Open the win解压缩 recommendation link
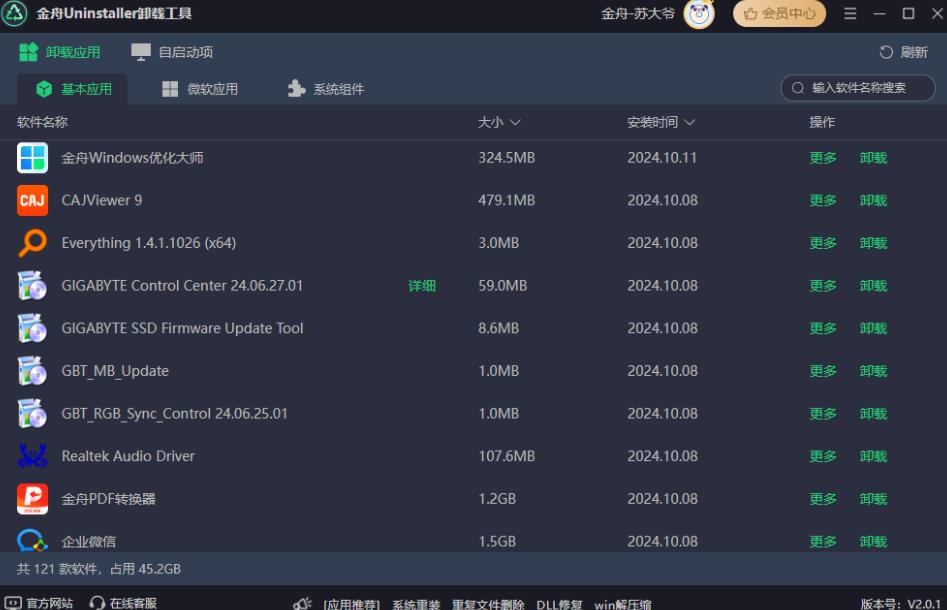947x610 pixels. coord(623,605)
